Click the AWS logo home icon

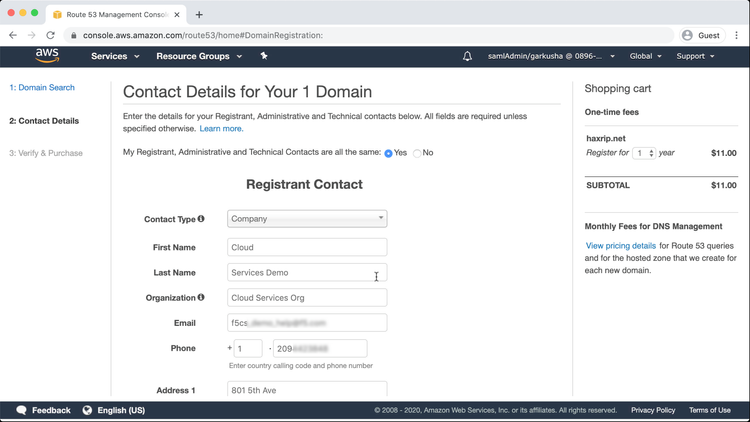[x=47, y=56]
